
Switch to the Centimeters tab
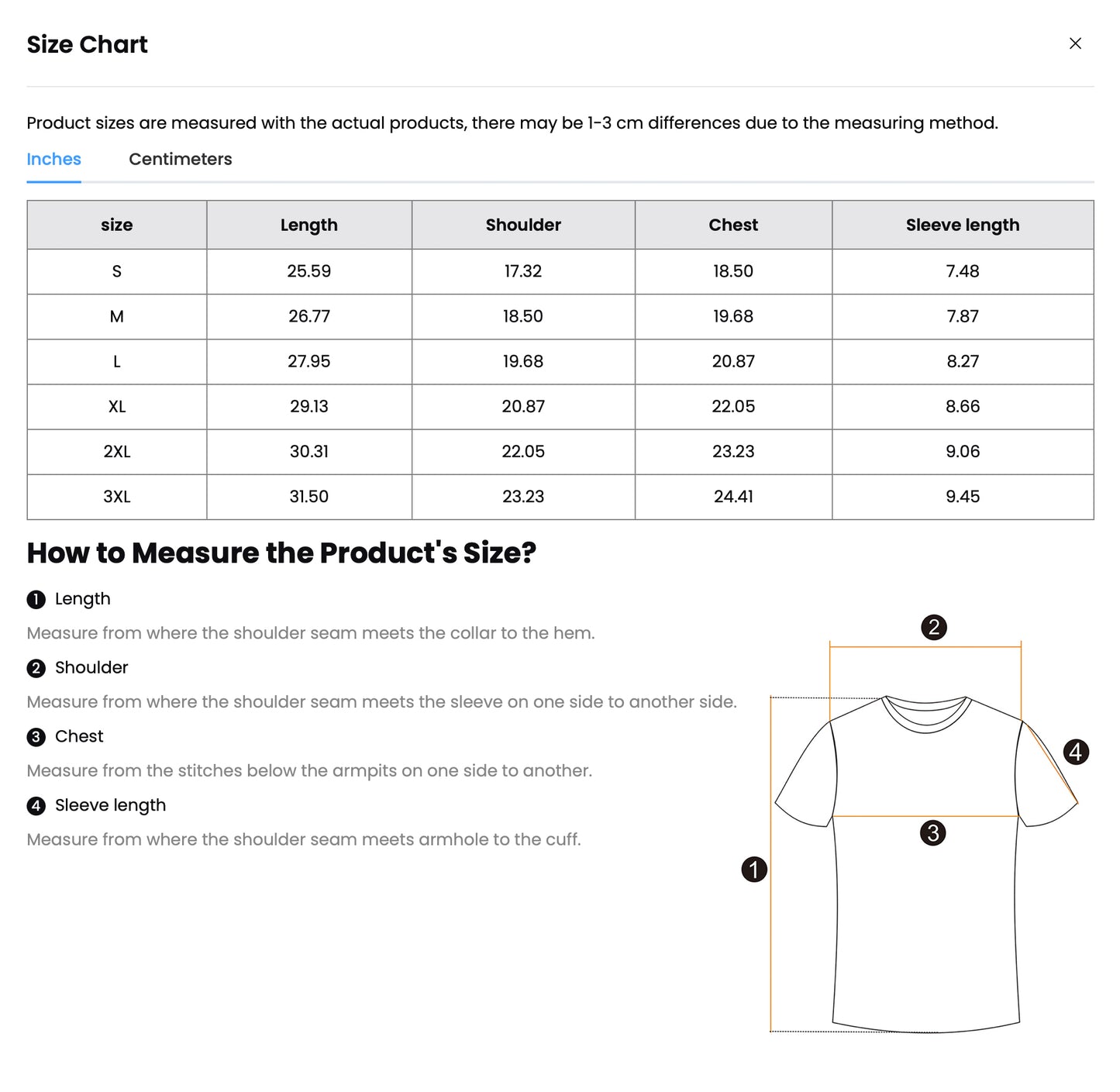pos(180,159)
